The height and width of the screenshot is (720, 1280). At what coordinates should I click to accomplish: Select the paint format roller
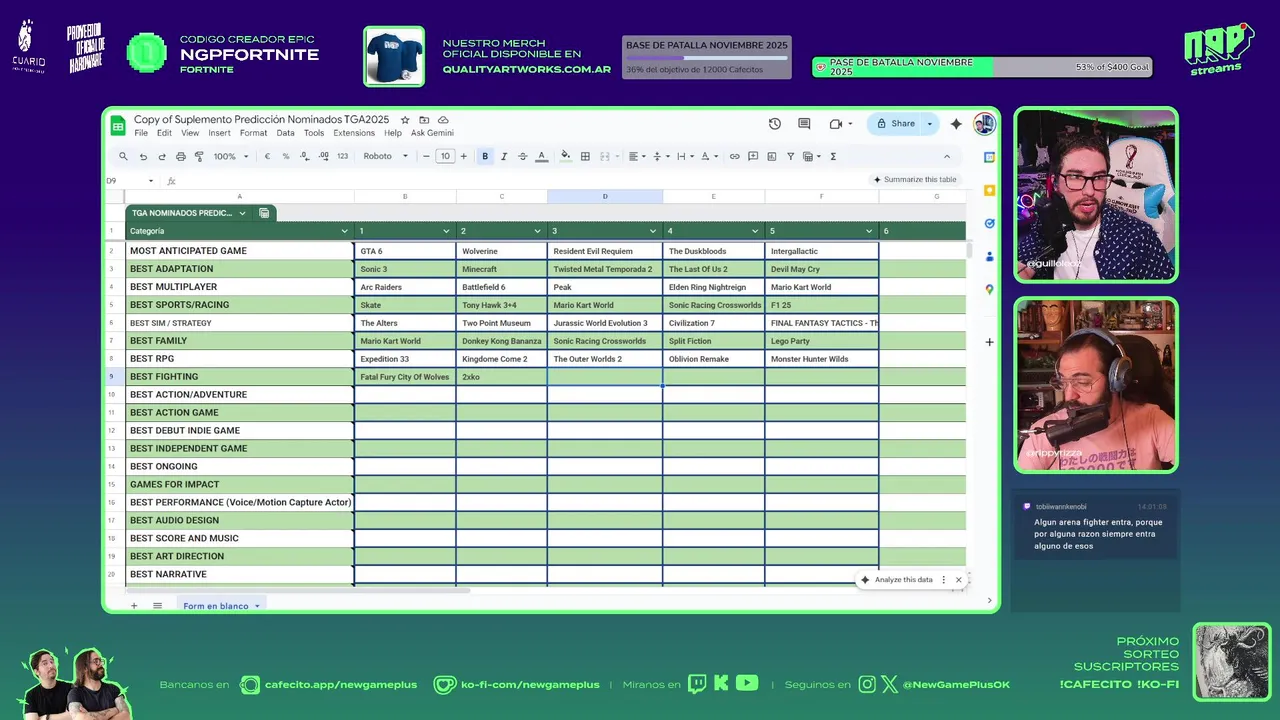coord(199,156)
